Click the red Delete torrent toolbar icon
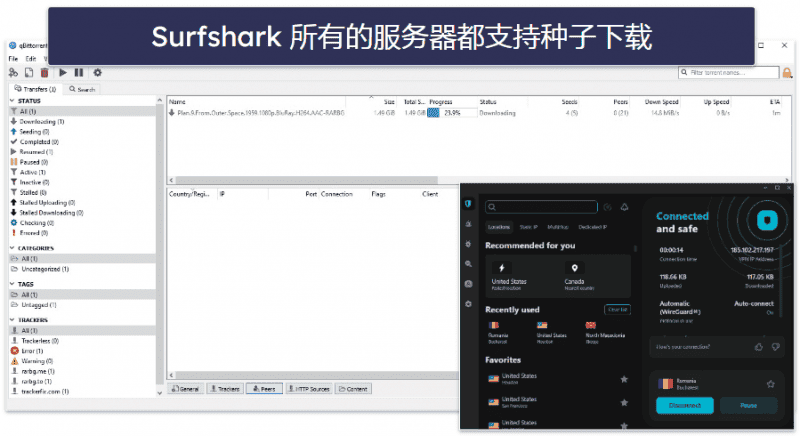Screen dimensions: 800x436 point(44,73)
